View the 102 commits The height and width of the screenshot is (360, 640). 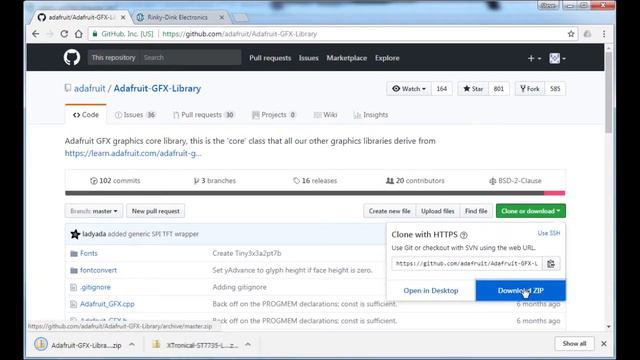click(x=115, y=180)
